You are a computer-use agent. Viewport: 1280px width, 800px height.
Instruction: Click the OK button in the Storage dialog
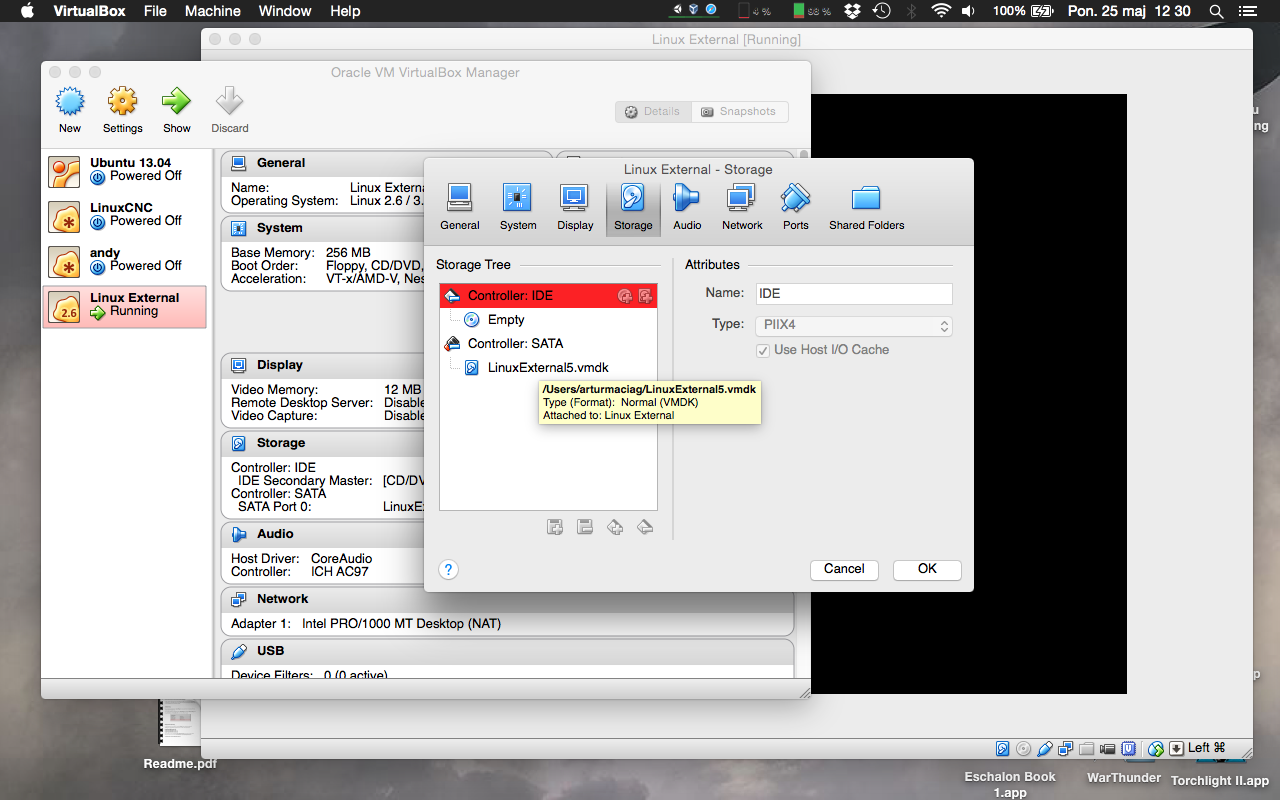pos(927,569)
